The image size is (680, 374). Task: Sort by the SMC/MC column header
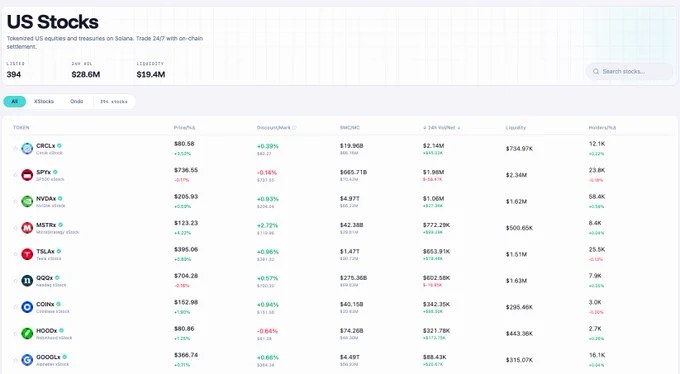(x=350, y=128)
